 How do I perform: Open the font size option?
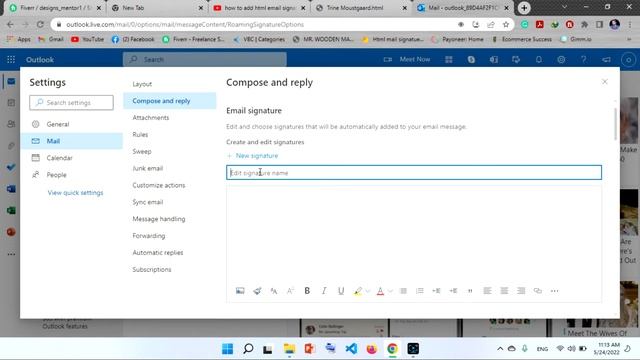[x=273, y=291]
